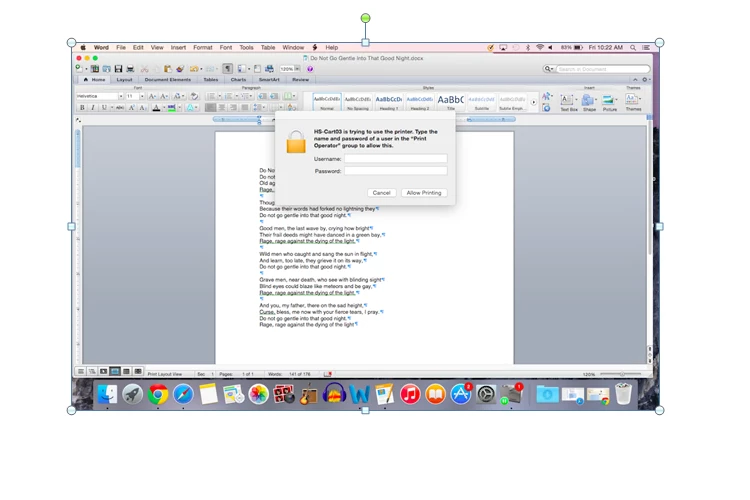Open the Themes dropdown in ribbon
Viewport: 750px width, 500px height.
coord(633,100)
